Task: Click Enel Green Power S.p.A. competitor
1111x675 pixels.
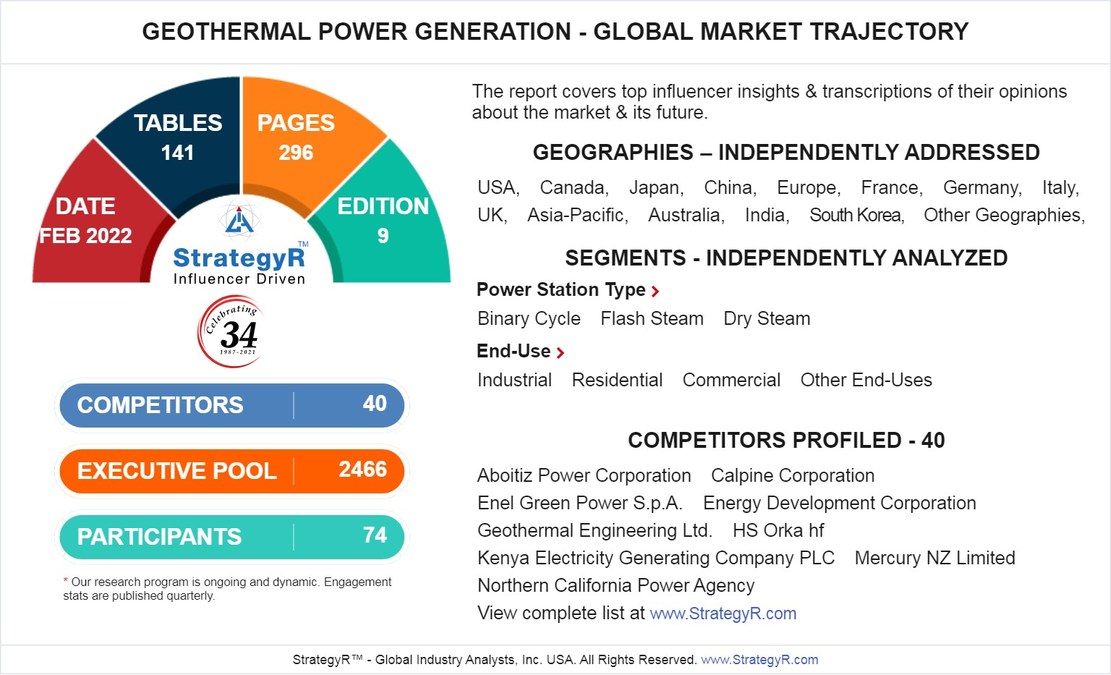Action: 580,504
